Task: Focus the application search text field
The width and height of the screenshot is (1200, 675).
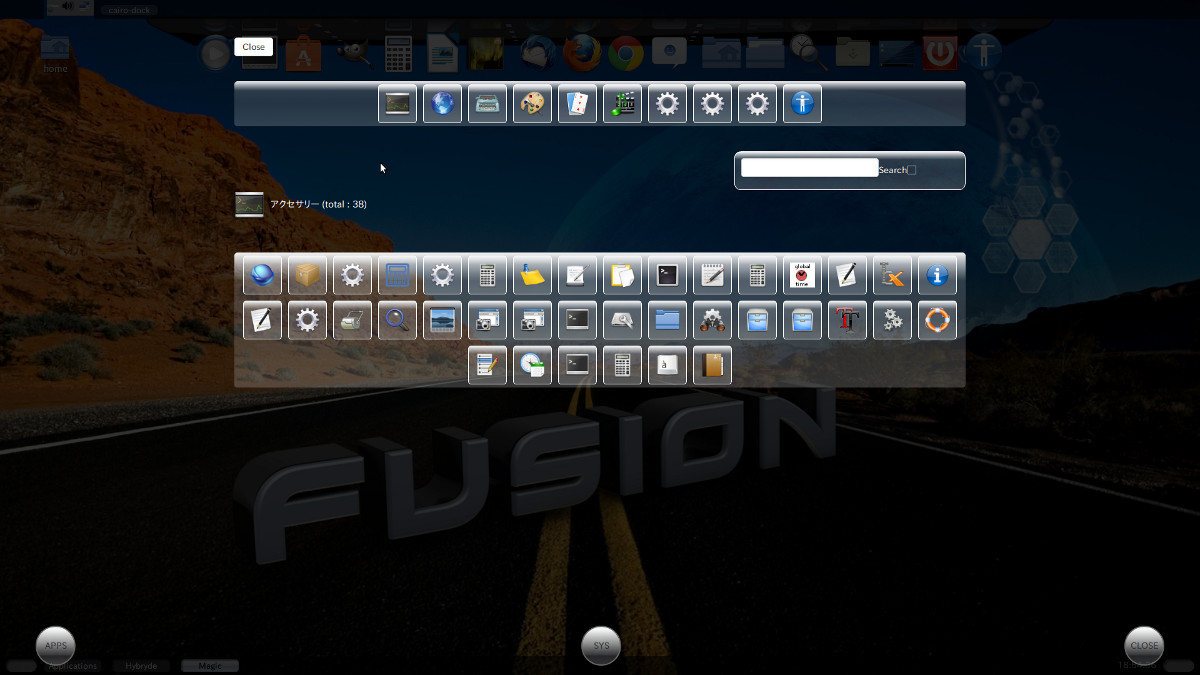Action: pos(809,168)
